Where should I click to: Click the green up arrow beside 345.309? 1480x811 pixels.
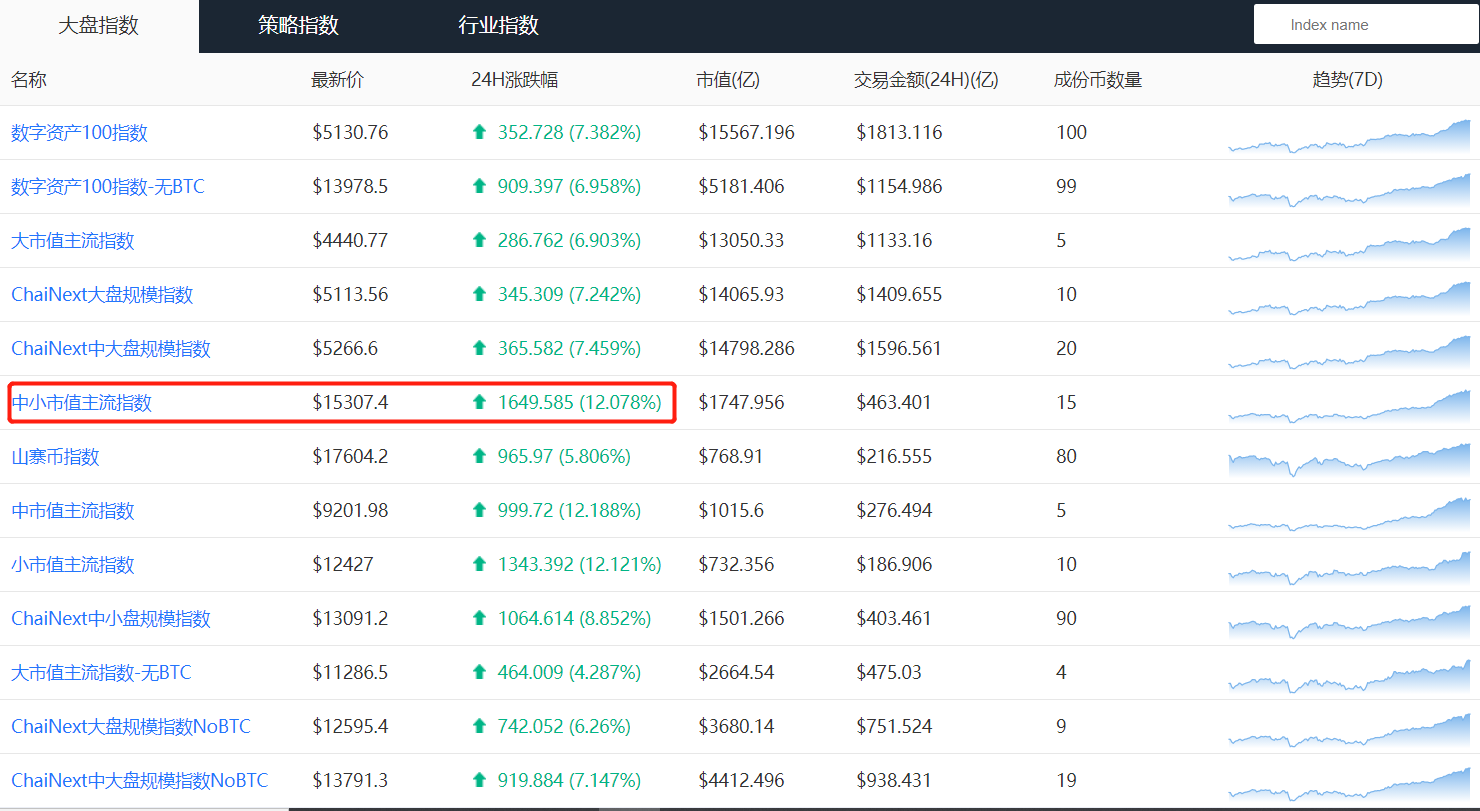point(479,294)
